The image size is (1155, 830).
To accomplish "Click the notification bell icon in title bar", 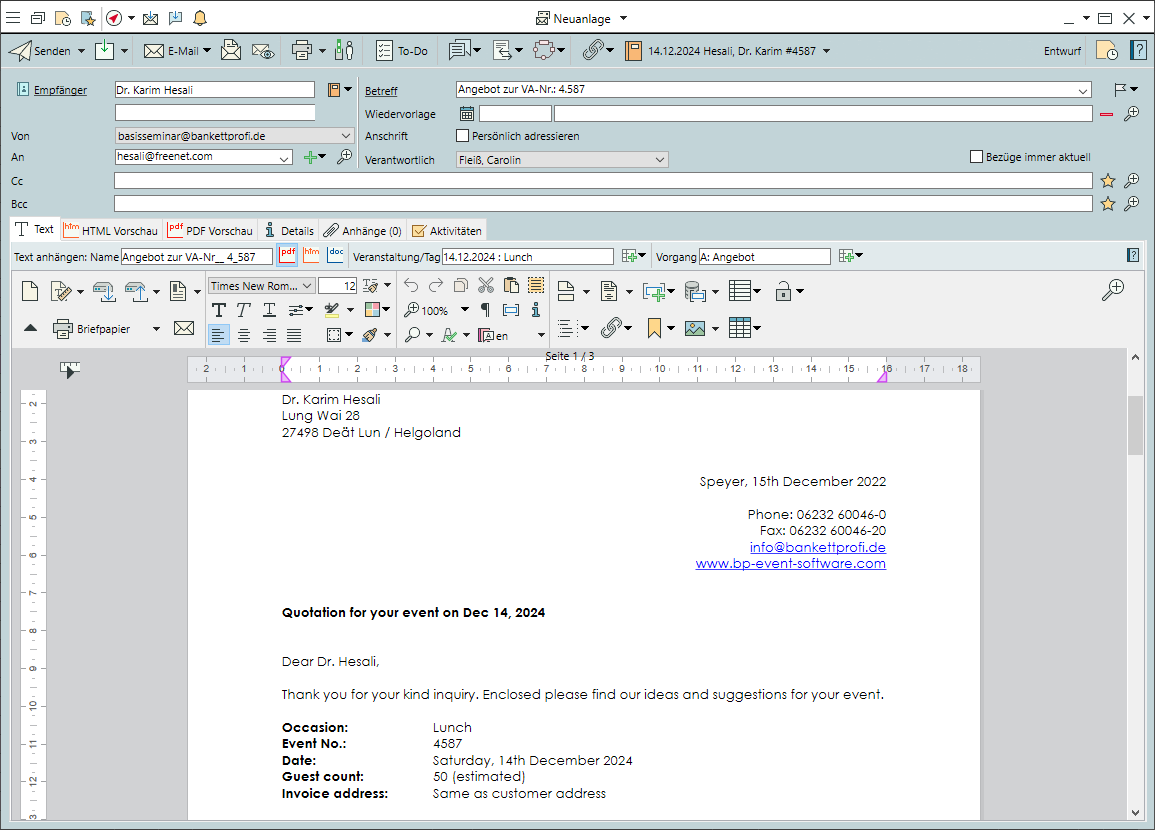I will (200, 18).
